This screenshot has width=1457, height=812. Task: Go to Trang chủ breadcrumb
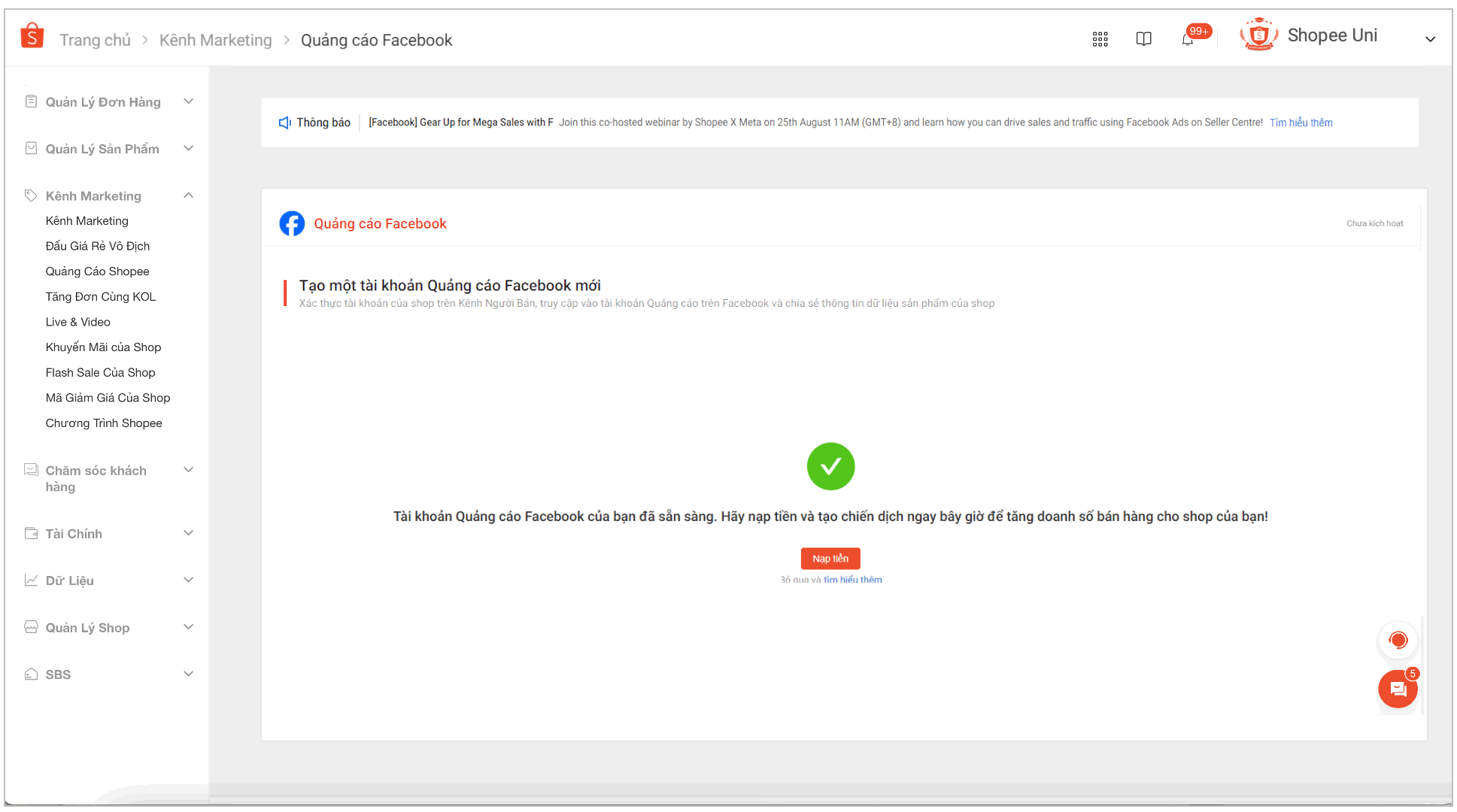95,40
